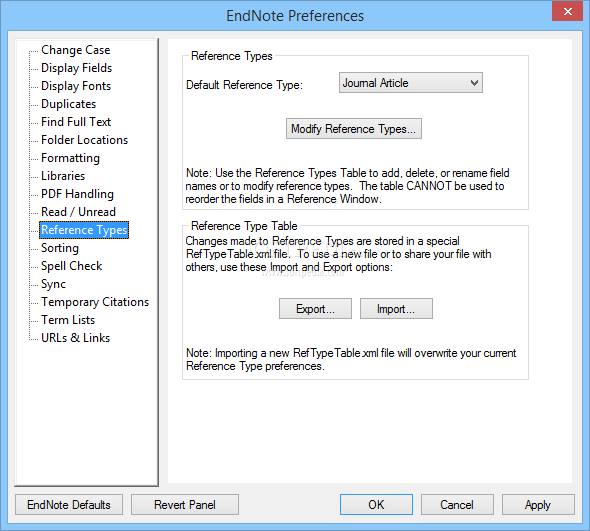Open Libraries preferences
The image size is (590, 531).
(63, 176)
